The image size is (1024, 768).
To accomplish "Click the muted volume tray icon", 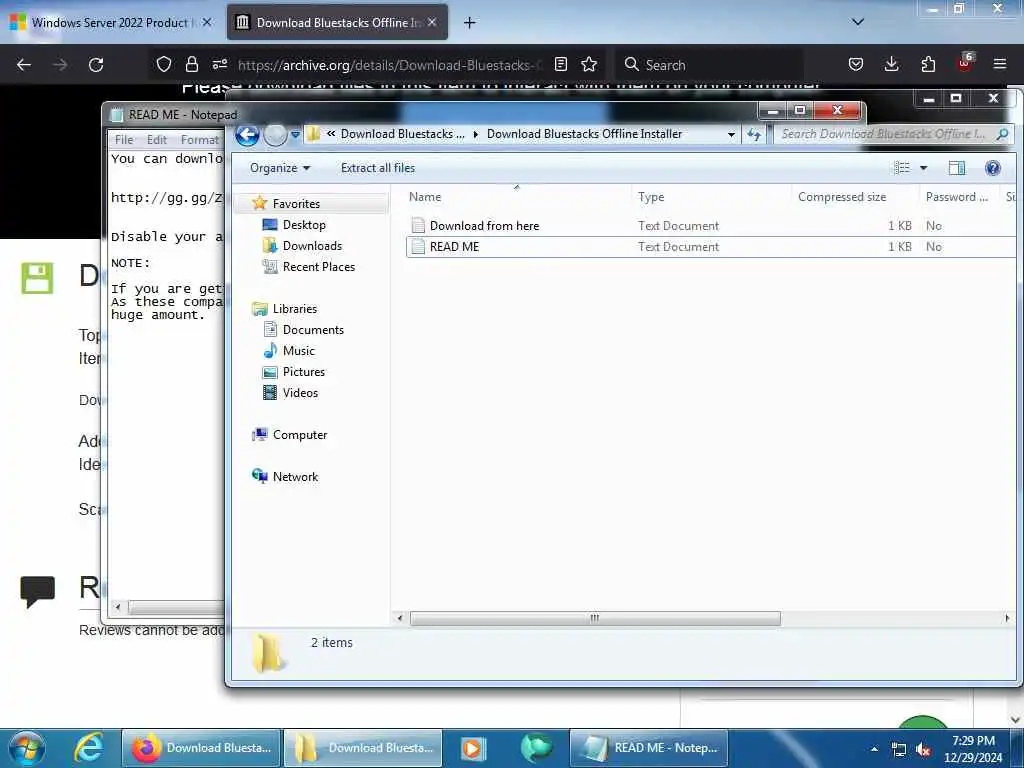I will point(923,750).
